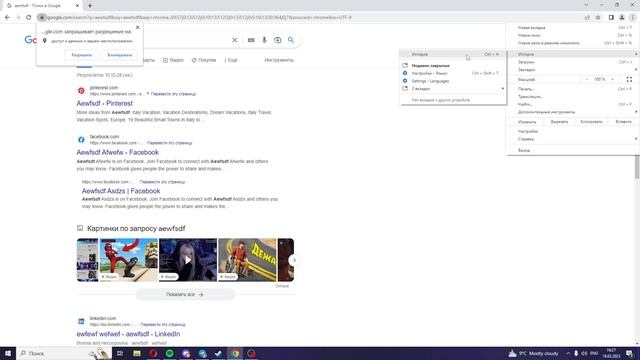
Task: Open new incognito window menu item
Action: tap(573, 43)
